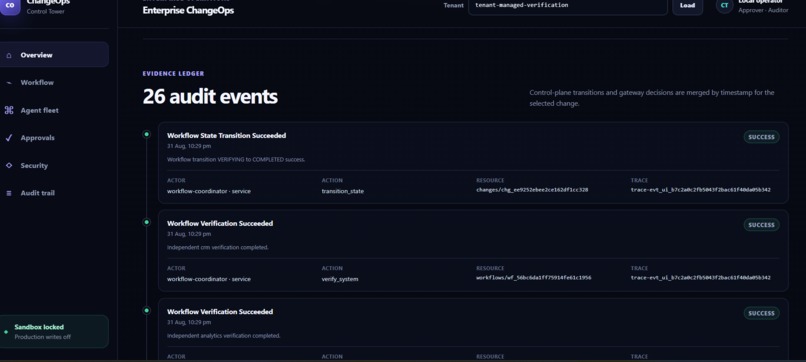Click the "Production writes off" text

click(43, 337)
